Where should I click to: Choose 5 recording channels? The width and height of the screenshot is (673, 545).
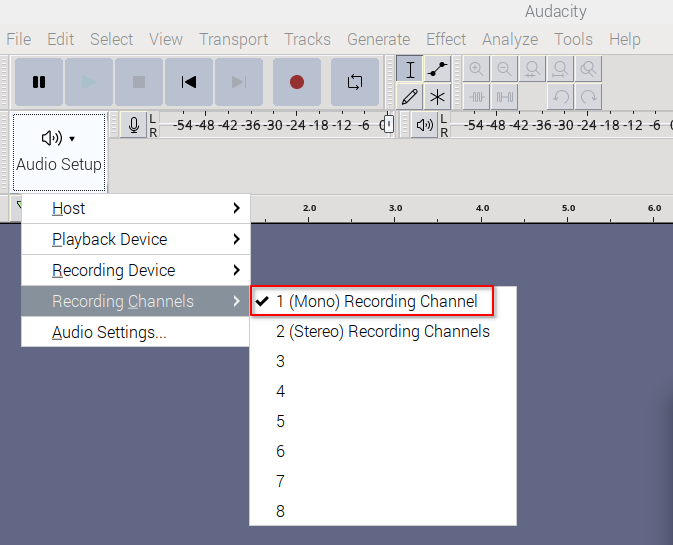[383, 421]
